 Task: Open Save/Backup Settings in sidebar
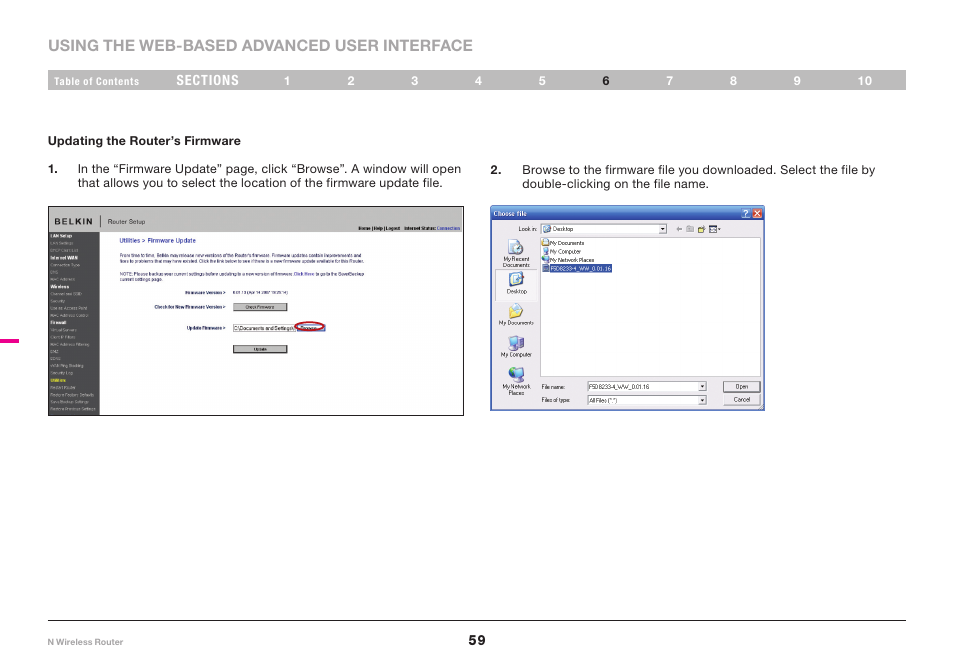[69, 402]
